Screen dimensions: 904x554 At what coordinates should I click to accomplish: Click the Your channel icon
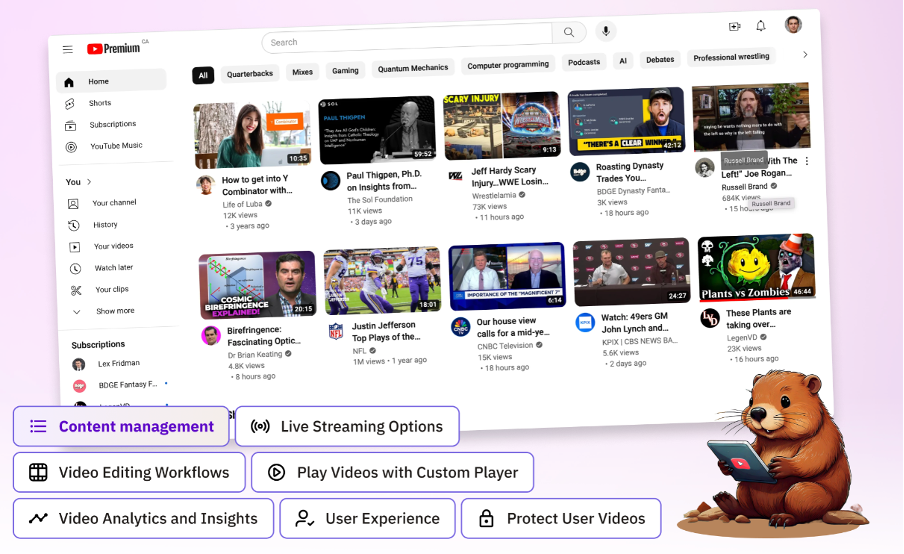(x=73, y=203)
